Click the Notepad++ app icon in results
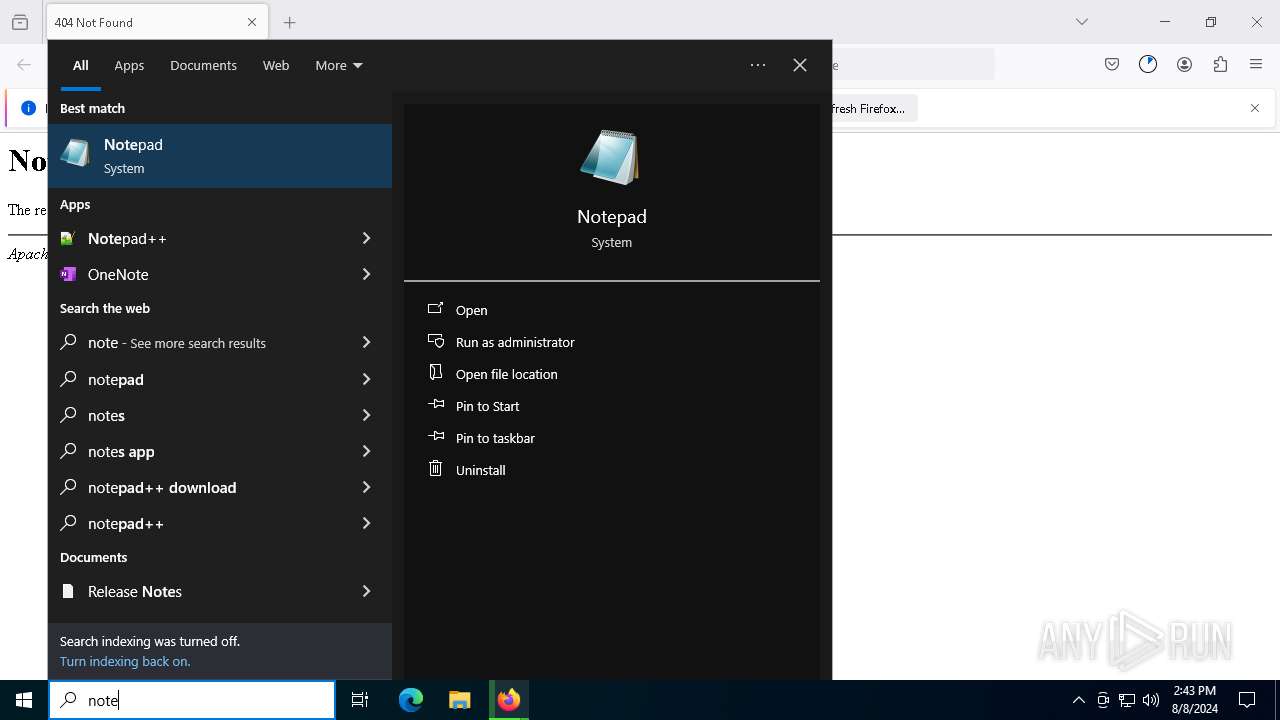The image size is (1280, 720). (x=68, y=238)
